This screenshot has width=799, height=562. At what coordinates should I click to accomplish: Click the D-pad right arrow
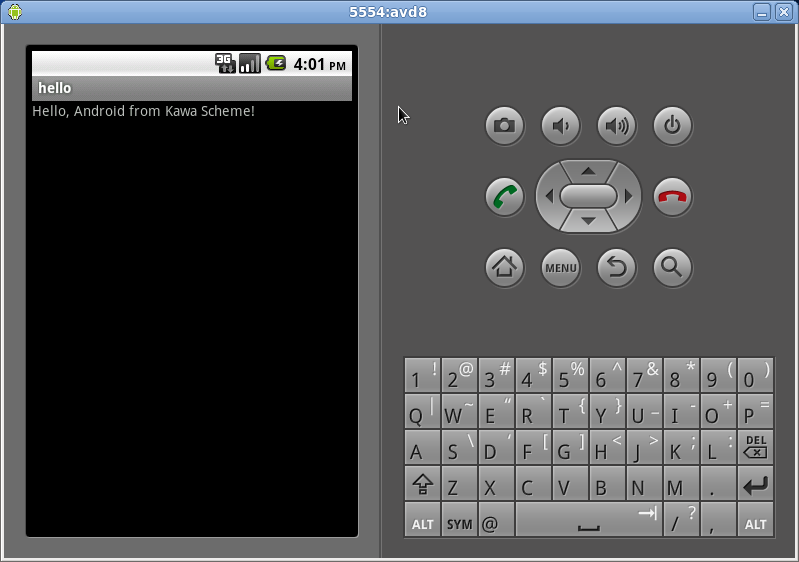(628, 196)
